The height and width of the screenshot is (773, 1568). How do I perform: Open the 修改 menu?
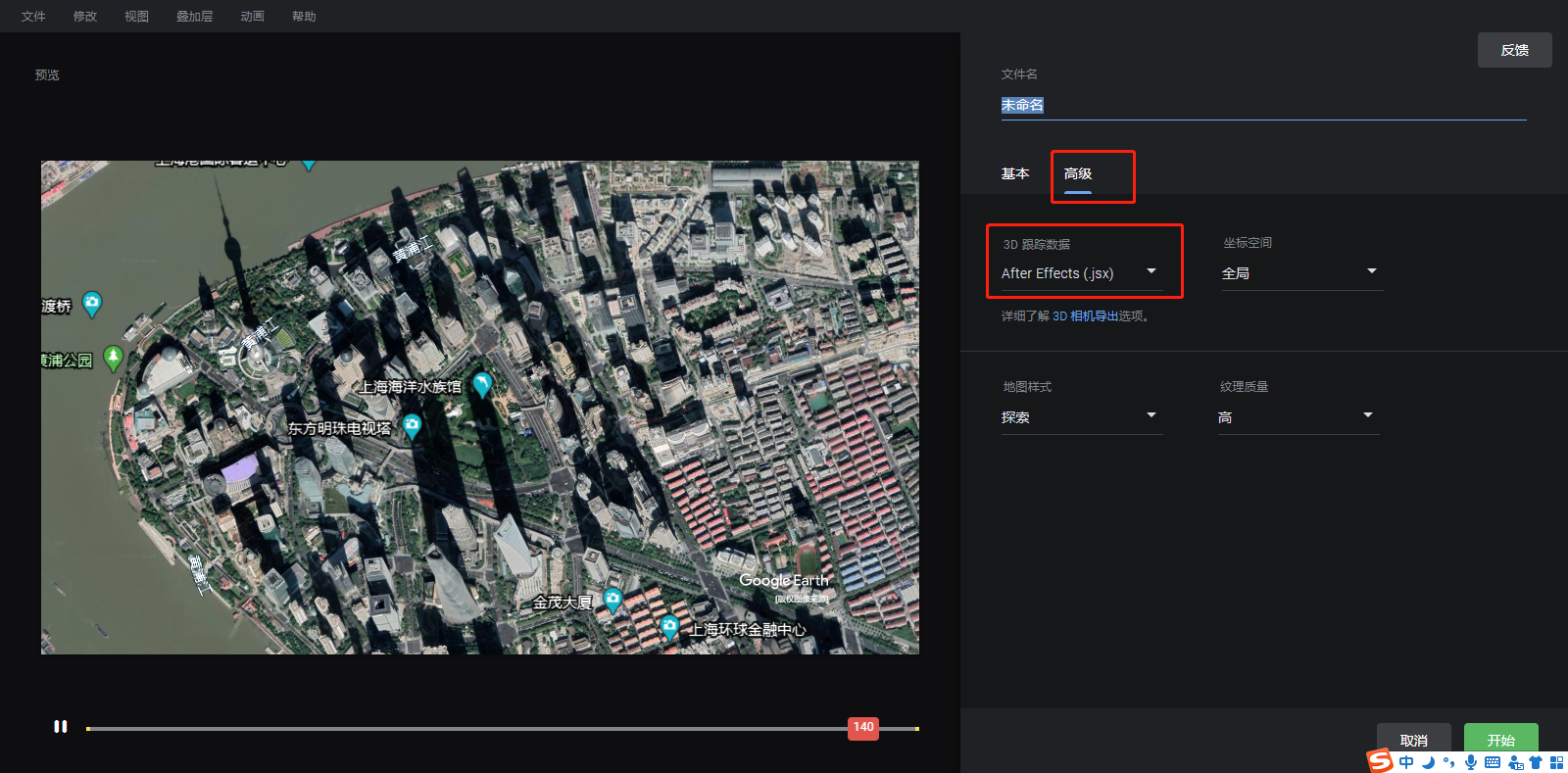pos(85,17)
